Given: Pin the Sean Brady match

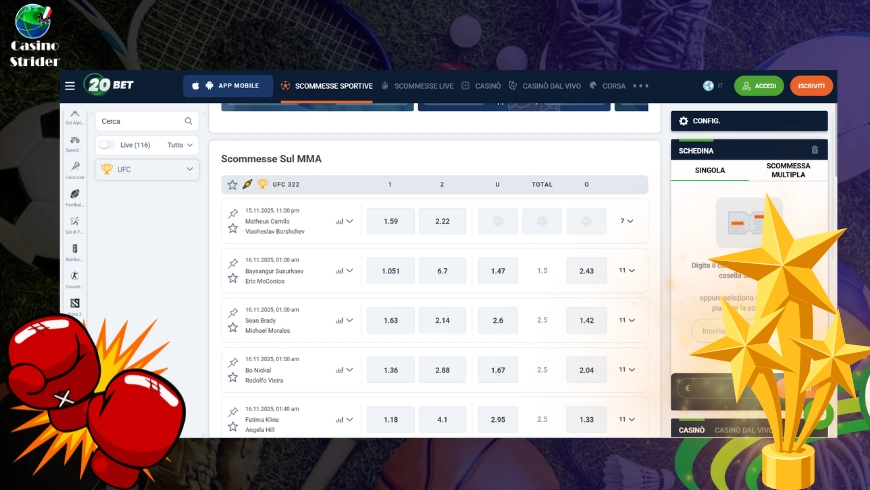Looking at the screenshot, I should click(x=233, y=313).
